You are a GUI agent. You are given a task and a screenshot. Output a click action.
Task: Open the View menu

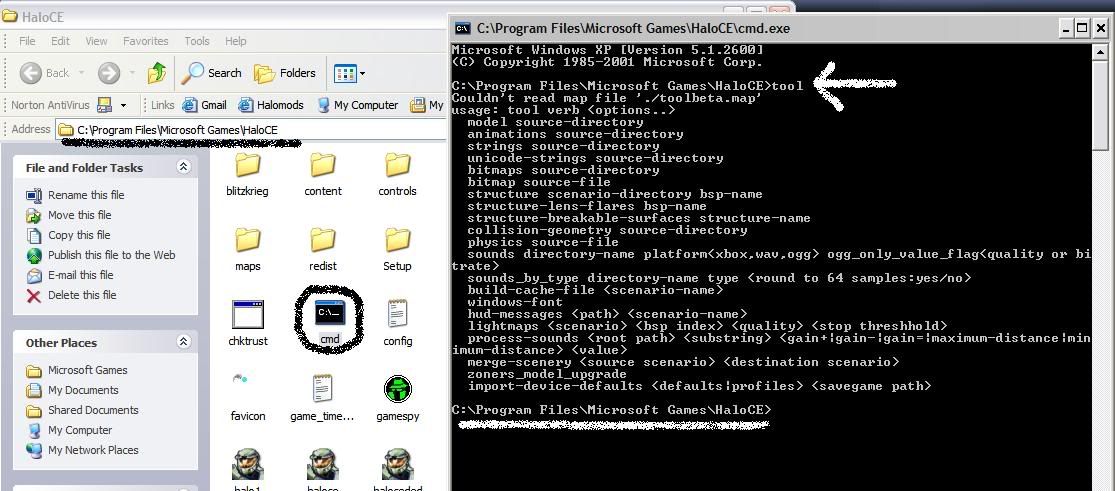pyautogui.click(x=96, y=41)
